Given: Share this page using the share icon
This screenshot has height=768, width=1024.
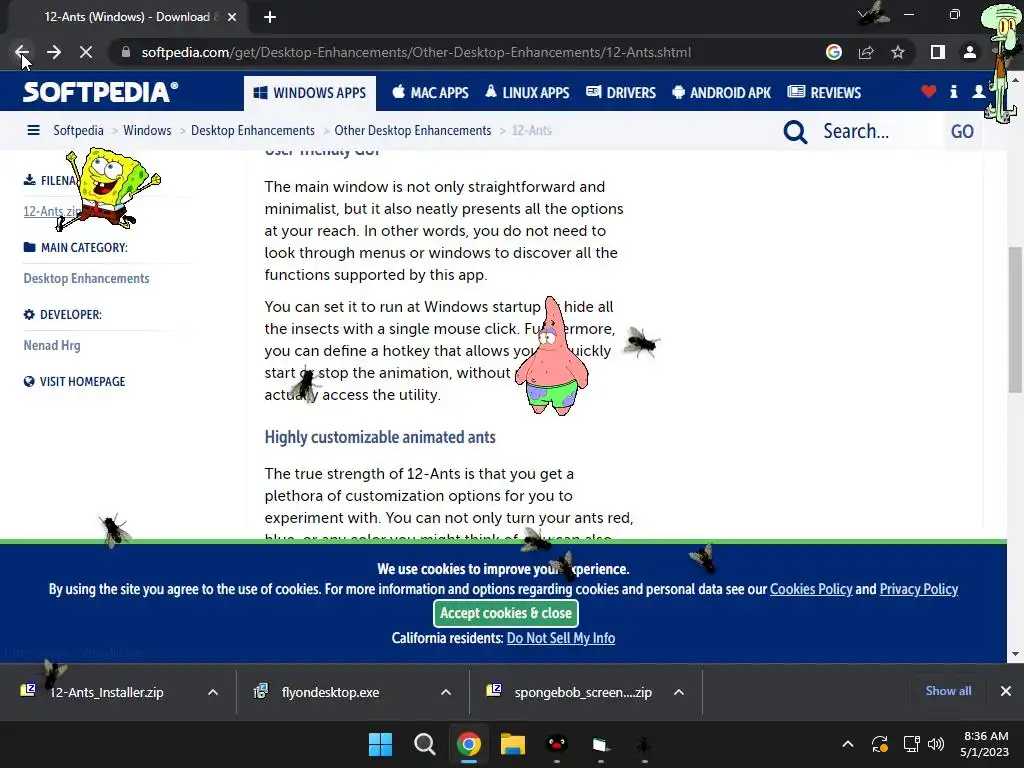Looking at the screenshot, I should tap(866, 52).
